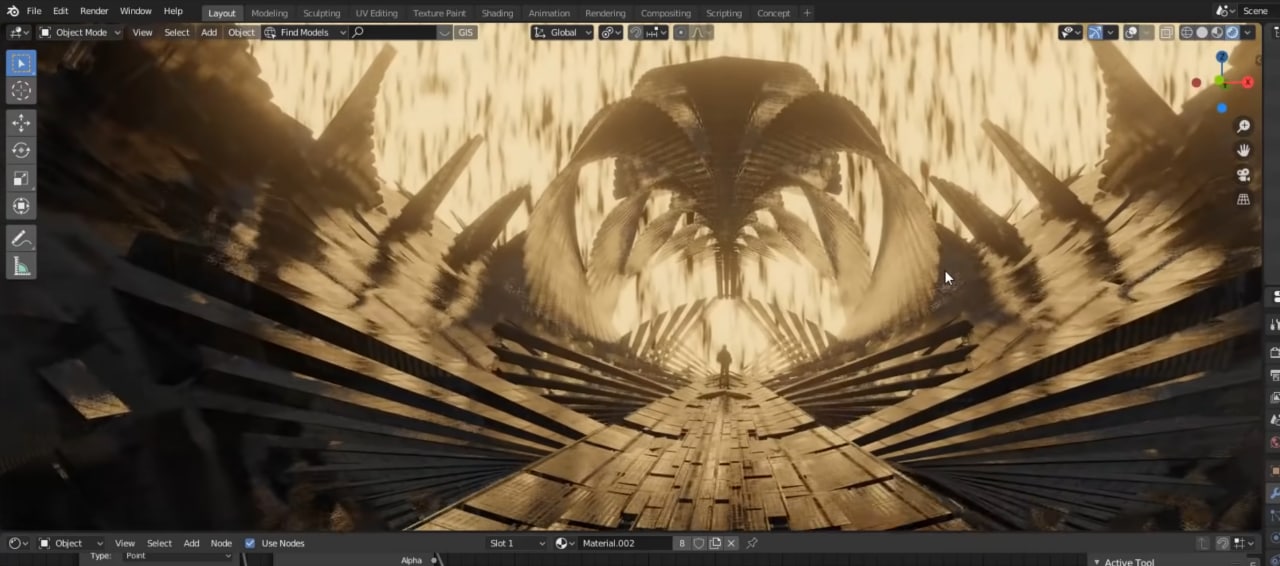This screenshot has height=566, width=1280.
Task: Open the File menu
Action: (34, 11)
